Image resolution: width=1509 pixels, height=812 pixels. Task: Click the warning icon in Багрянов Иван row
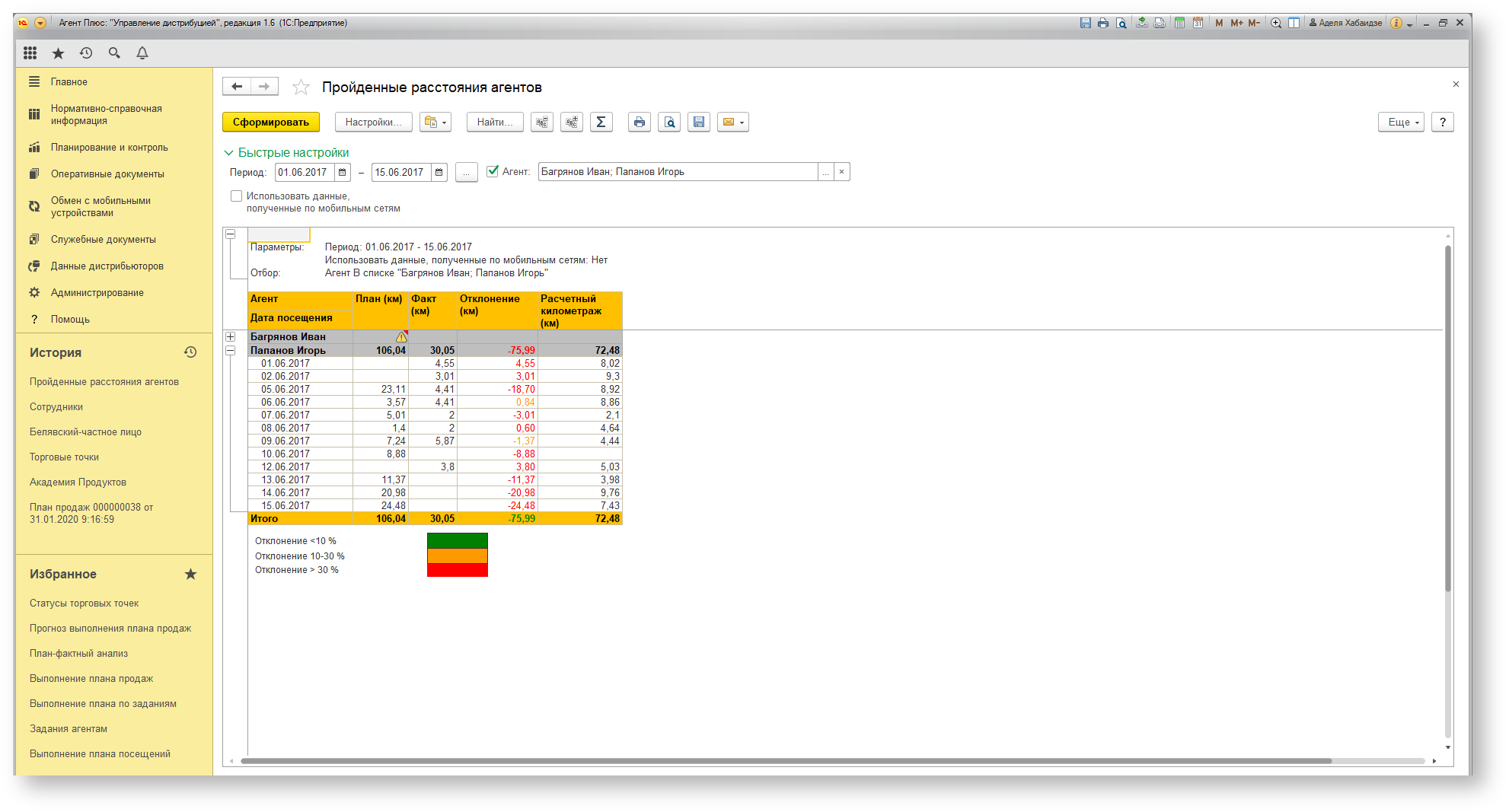(x=401, y=336)
